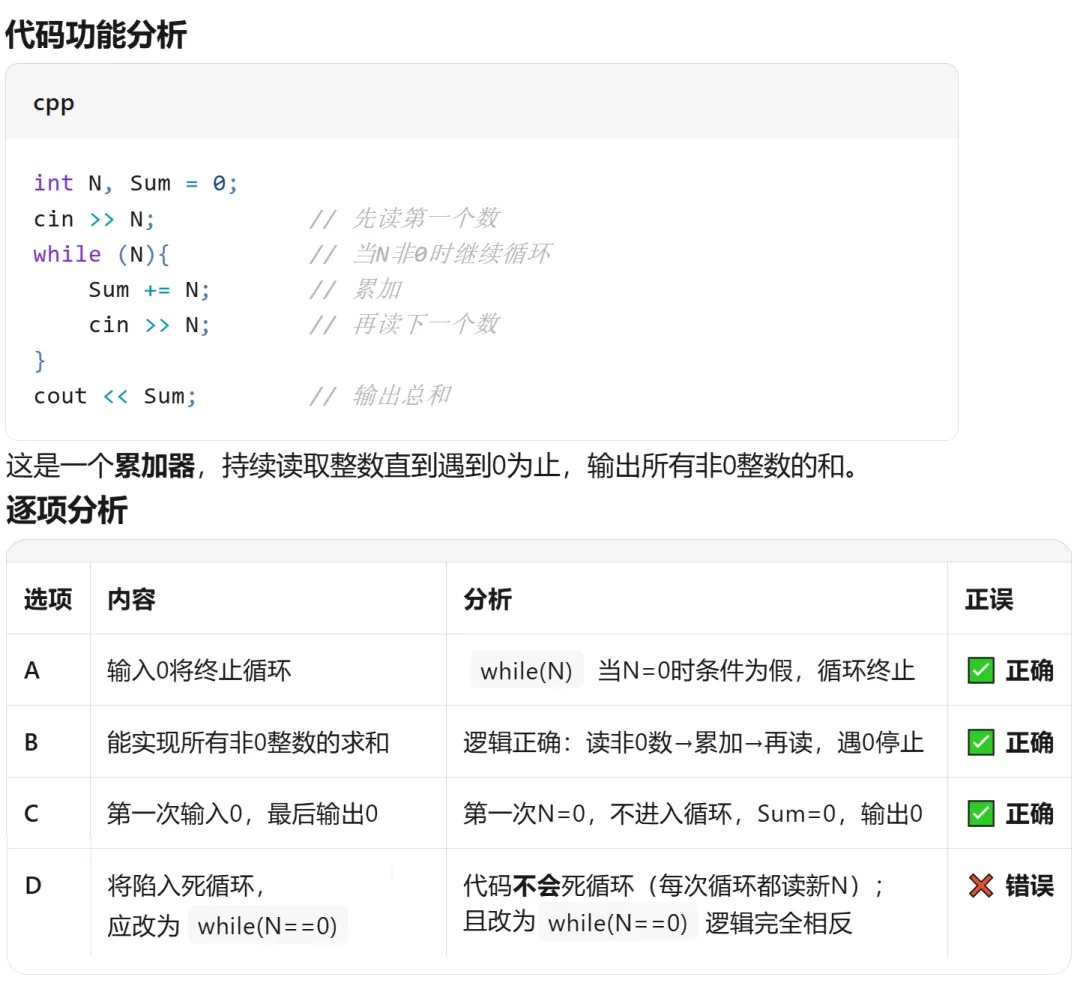
Task: Click the 正误 column header
Action: coord(990,598)
